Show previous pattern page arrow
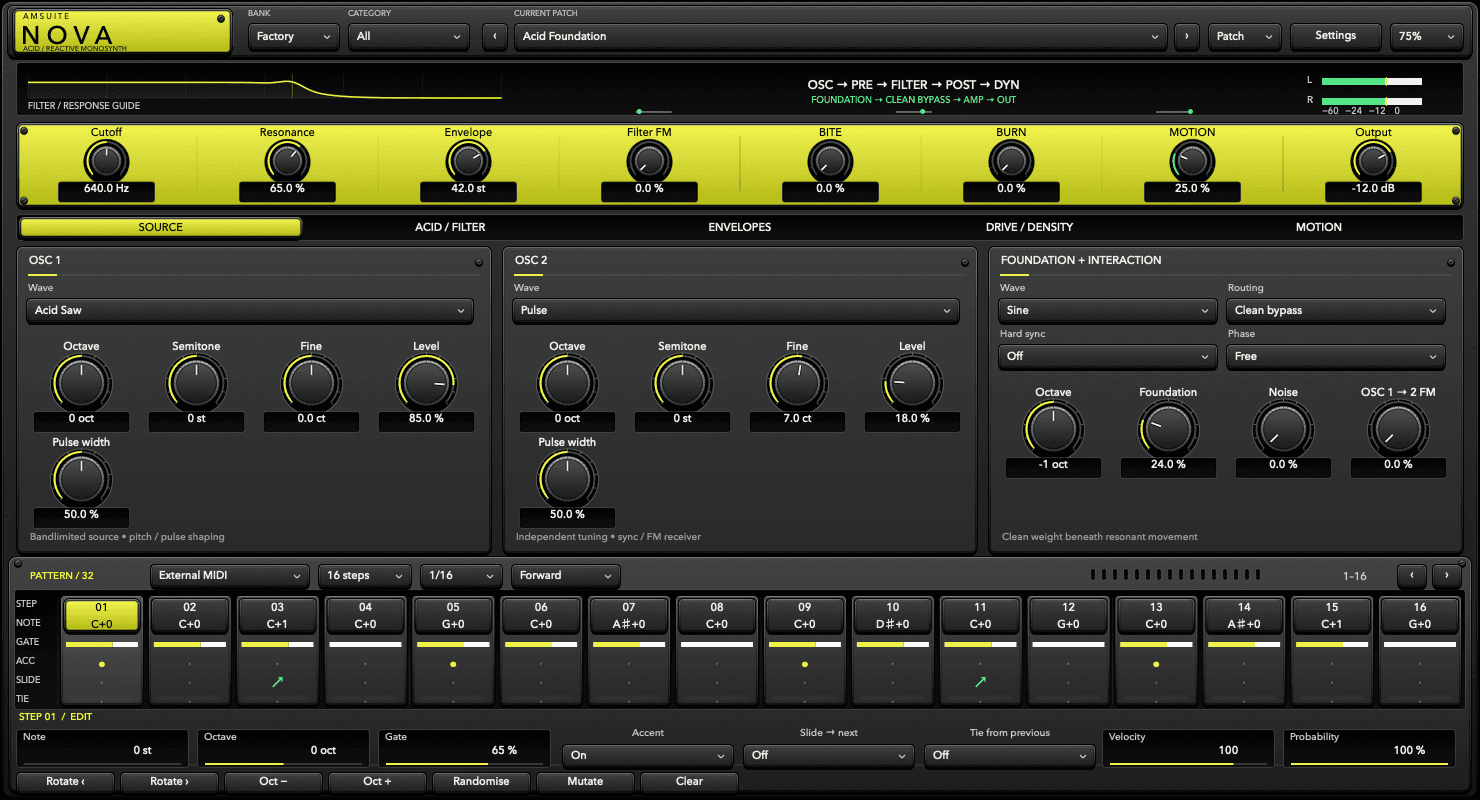 point(1411,575)
